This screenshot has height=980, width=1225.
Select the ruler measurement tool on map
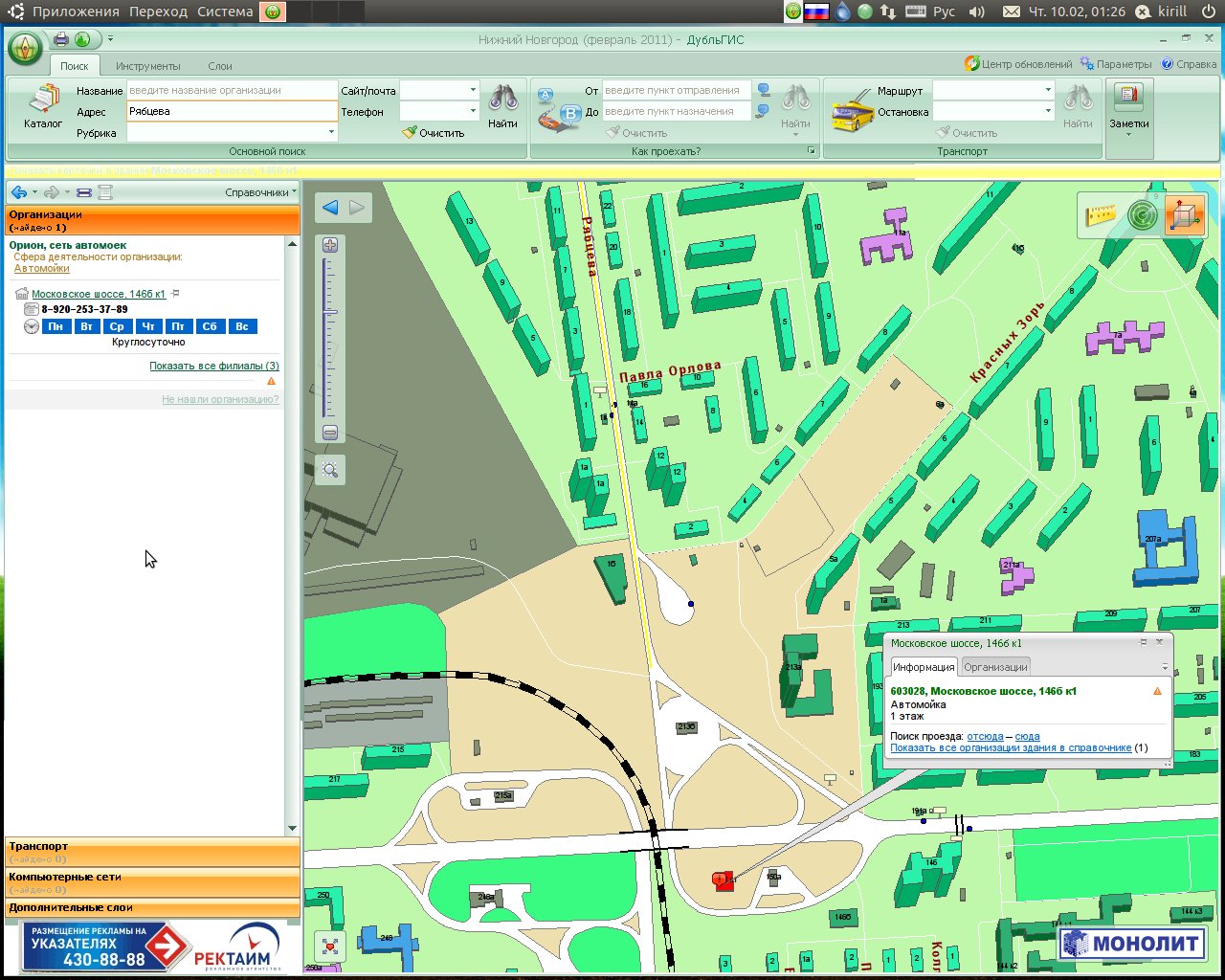pos(1102,215)
